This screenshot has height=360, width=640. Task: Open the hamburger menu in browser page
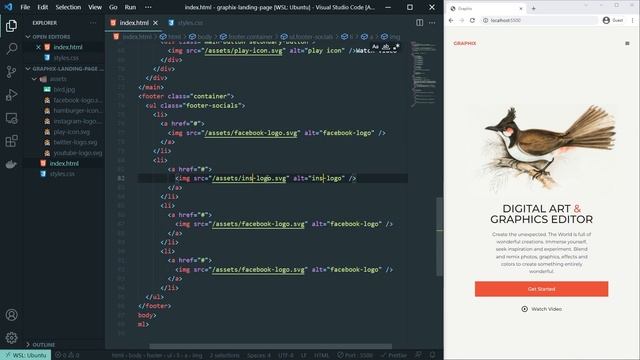[627, 43]
